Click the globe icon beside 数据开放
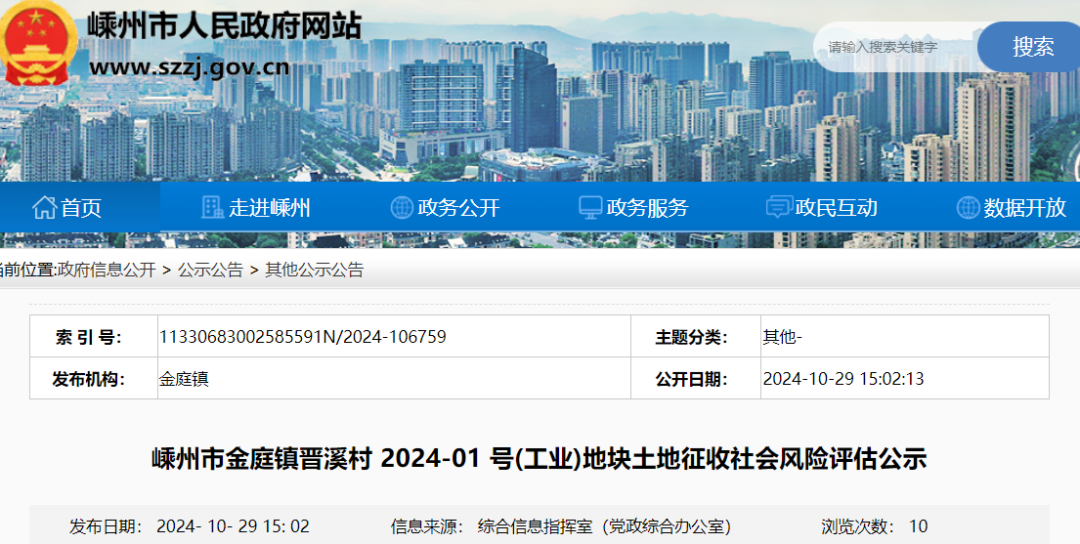 click(x=967, y=208)
